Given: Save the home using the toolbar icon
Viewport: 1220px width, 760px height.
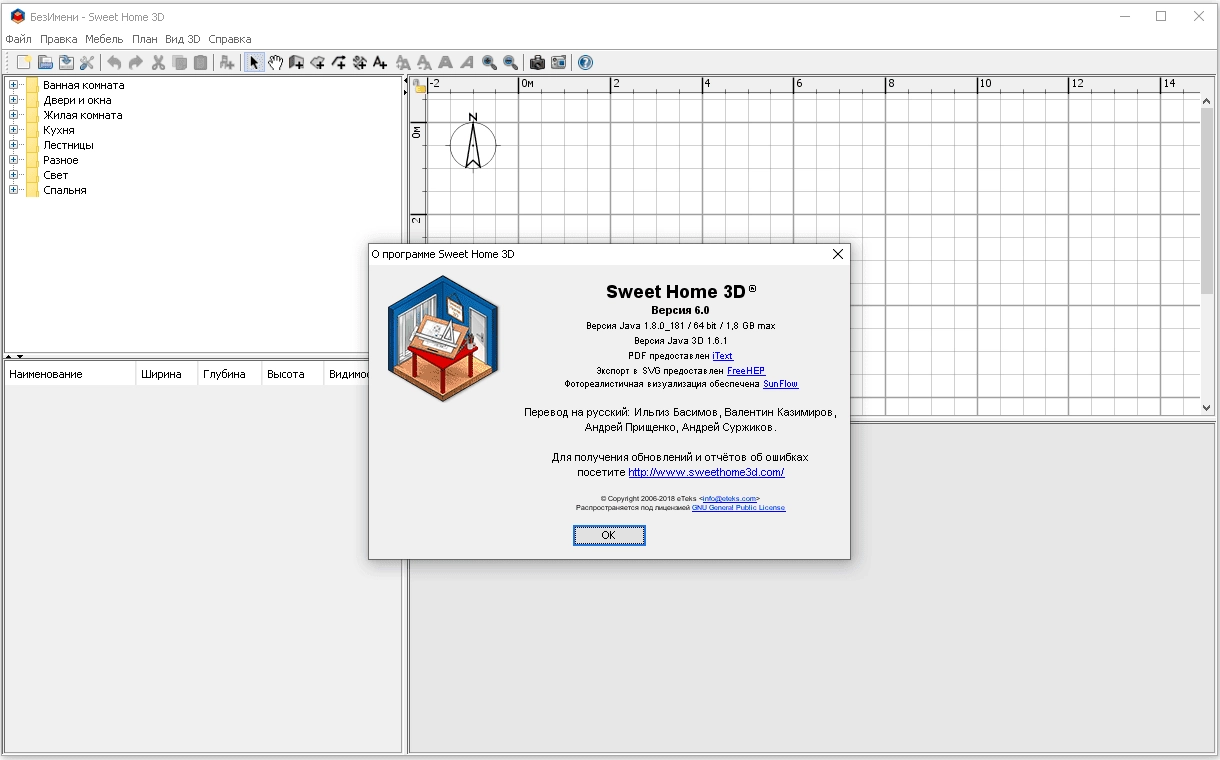Looking at the screenshot, I should (x=66, y=63).
